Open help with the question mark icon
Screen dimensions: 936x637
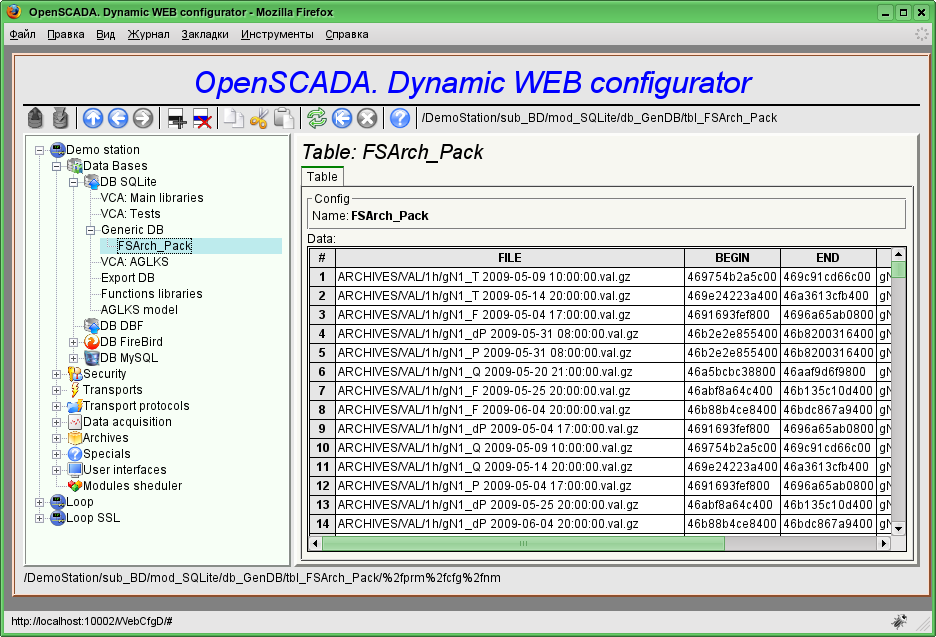click(400, 118)
